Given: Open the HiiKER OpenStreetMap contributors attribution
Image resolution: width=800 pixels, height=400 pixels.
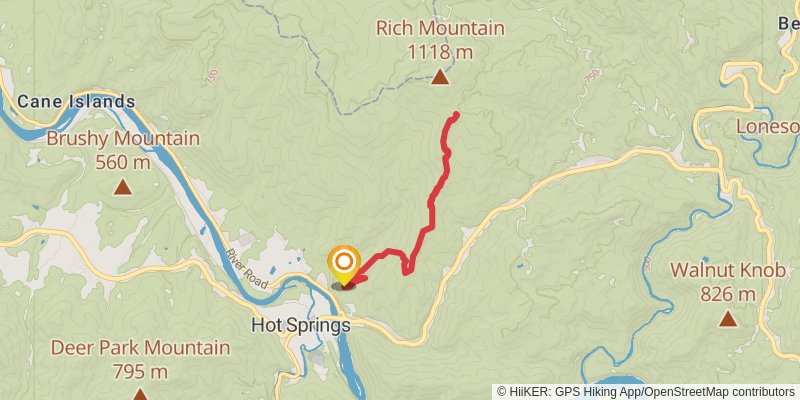Looking at the screenshot, I should click(646, 392).
